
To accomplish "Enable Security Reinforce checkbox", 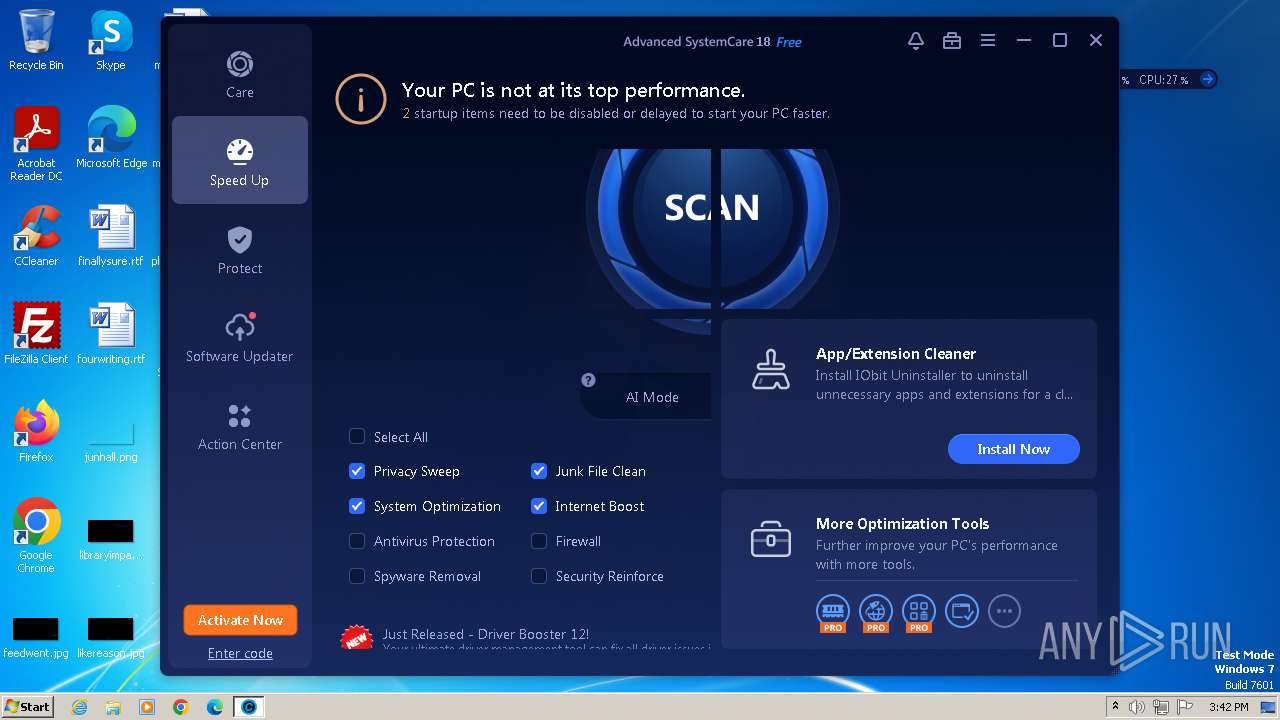I will [539, 576].
